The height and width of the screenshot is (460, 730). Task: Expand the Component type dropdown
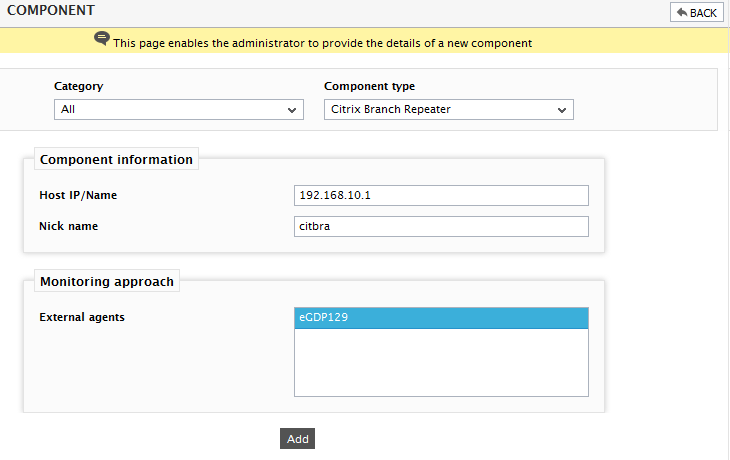[448, 109]
